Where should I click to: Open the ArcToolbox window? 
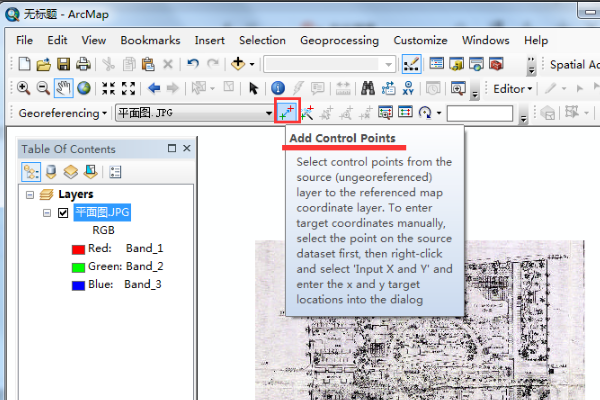coord(496,64)
